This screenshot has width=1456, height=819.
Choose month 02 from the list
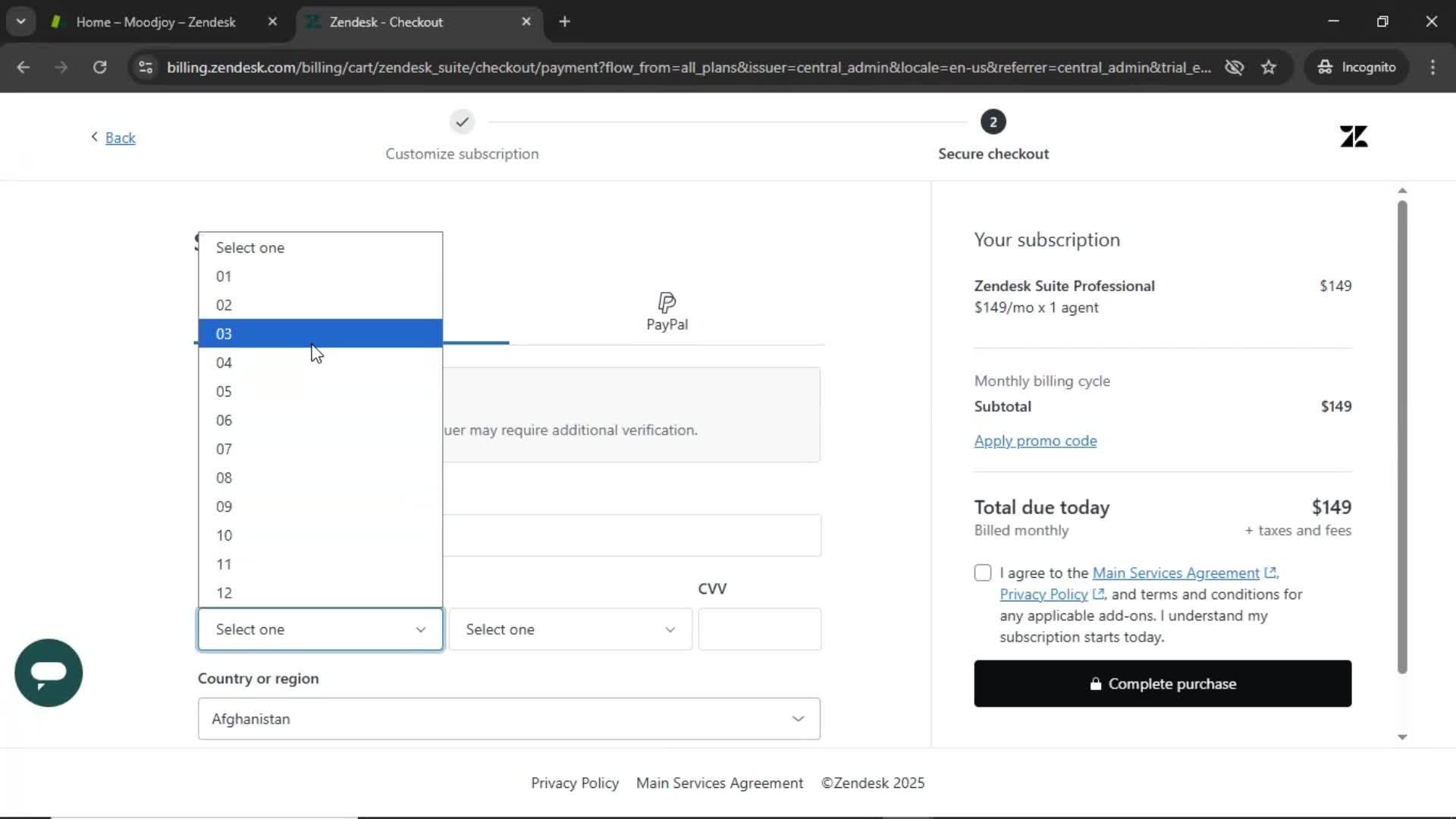320,305
